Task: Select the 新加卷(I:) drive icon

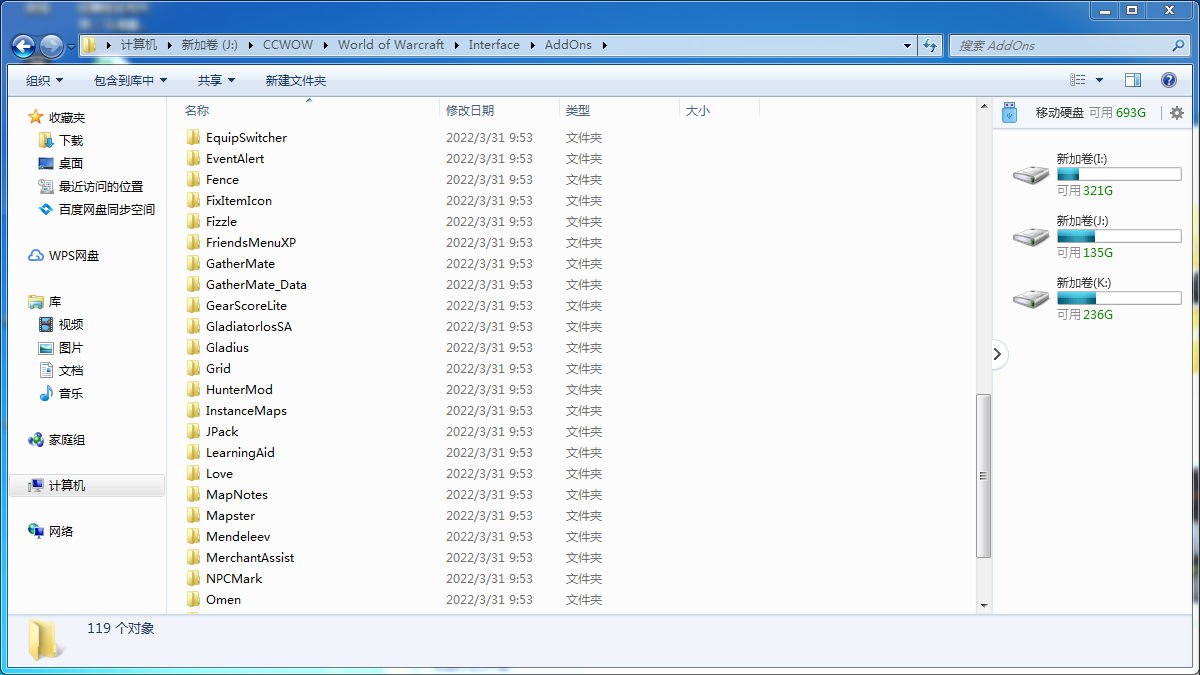Action: pos(1030,175)
